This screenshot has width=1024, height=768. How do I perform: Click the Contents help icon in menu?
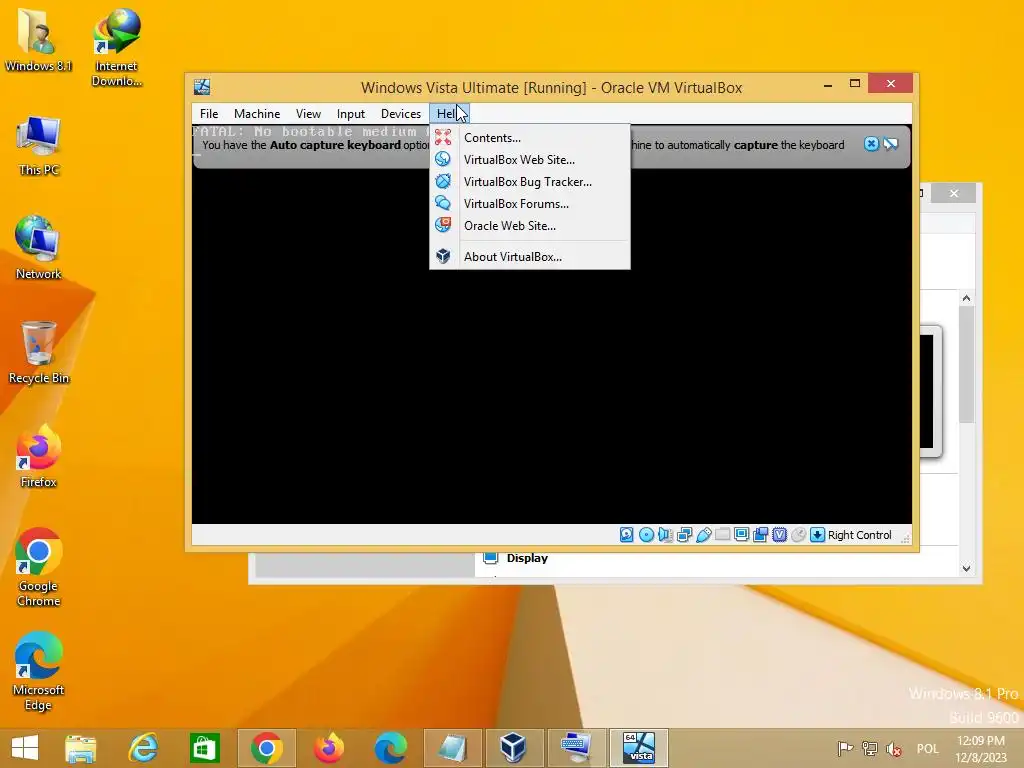pos(443,137)
